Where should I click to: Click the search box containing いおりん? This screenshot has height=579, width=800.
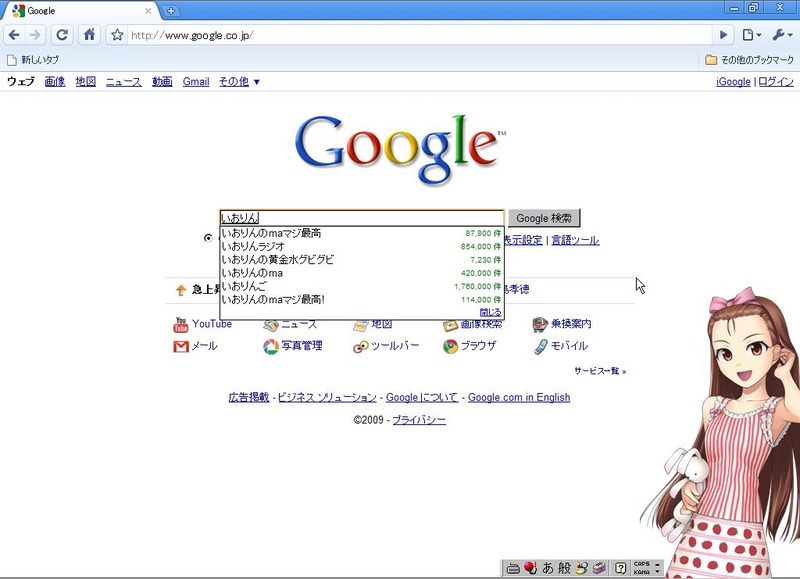tap(362, 218)
